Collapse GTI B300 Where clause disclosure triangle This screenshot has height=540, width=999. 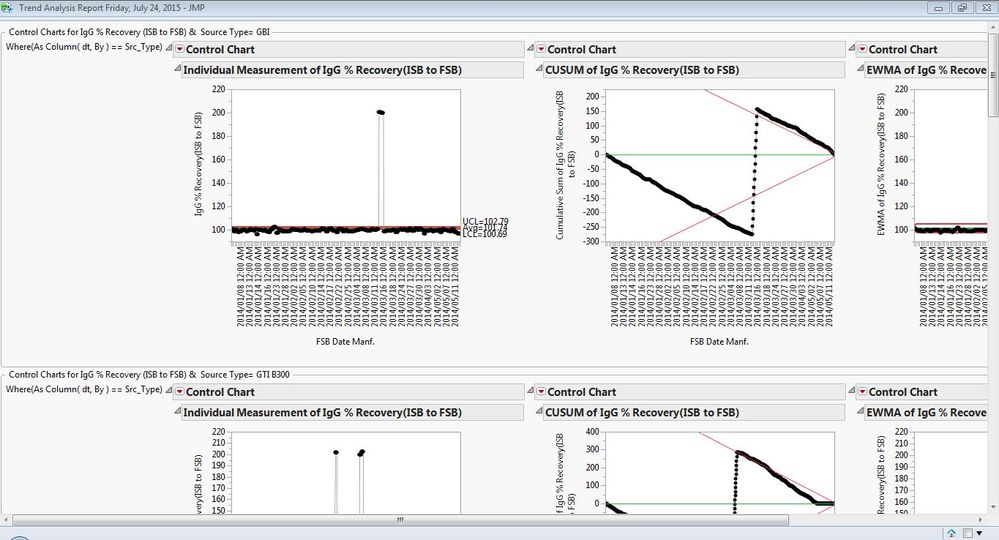tap(169, 390)
